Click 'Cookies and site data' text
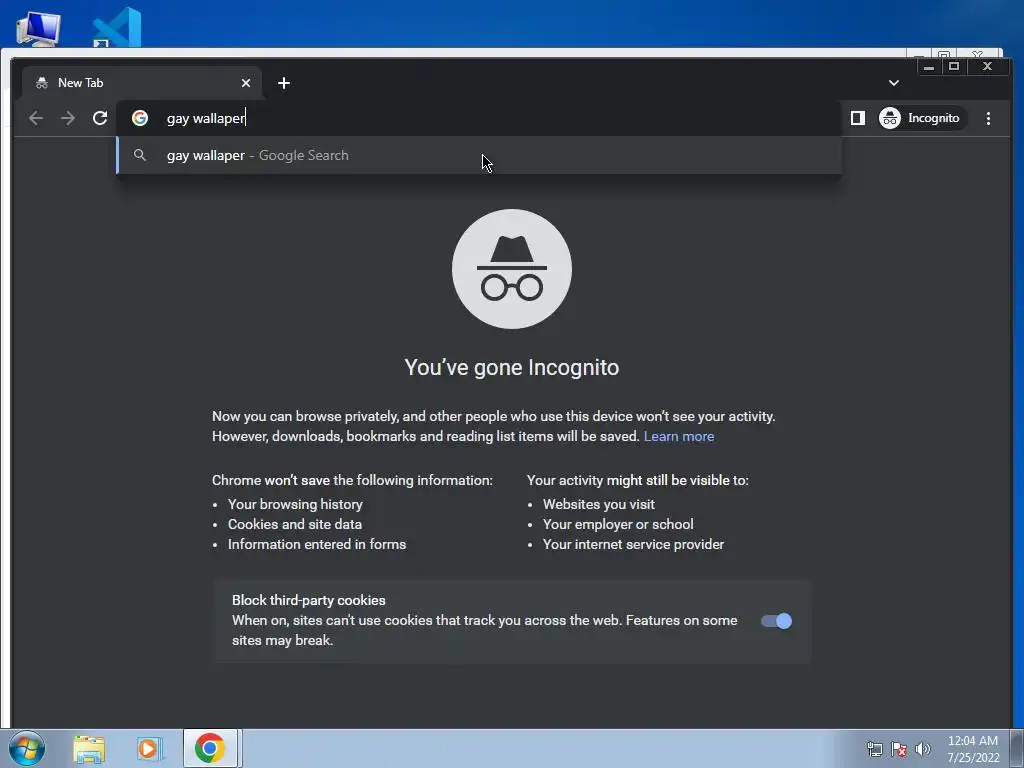This screenshot has height=768, width=1024. (x=295, y=524)
